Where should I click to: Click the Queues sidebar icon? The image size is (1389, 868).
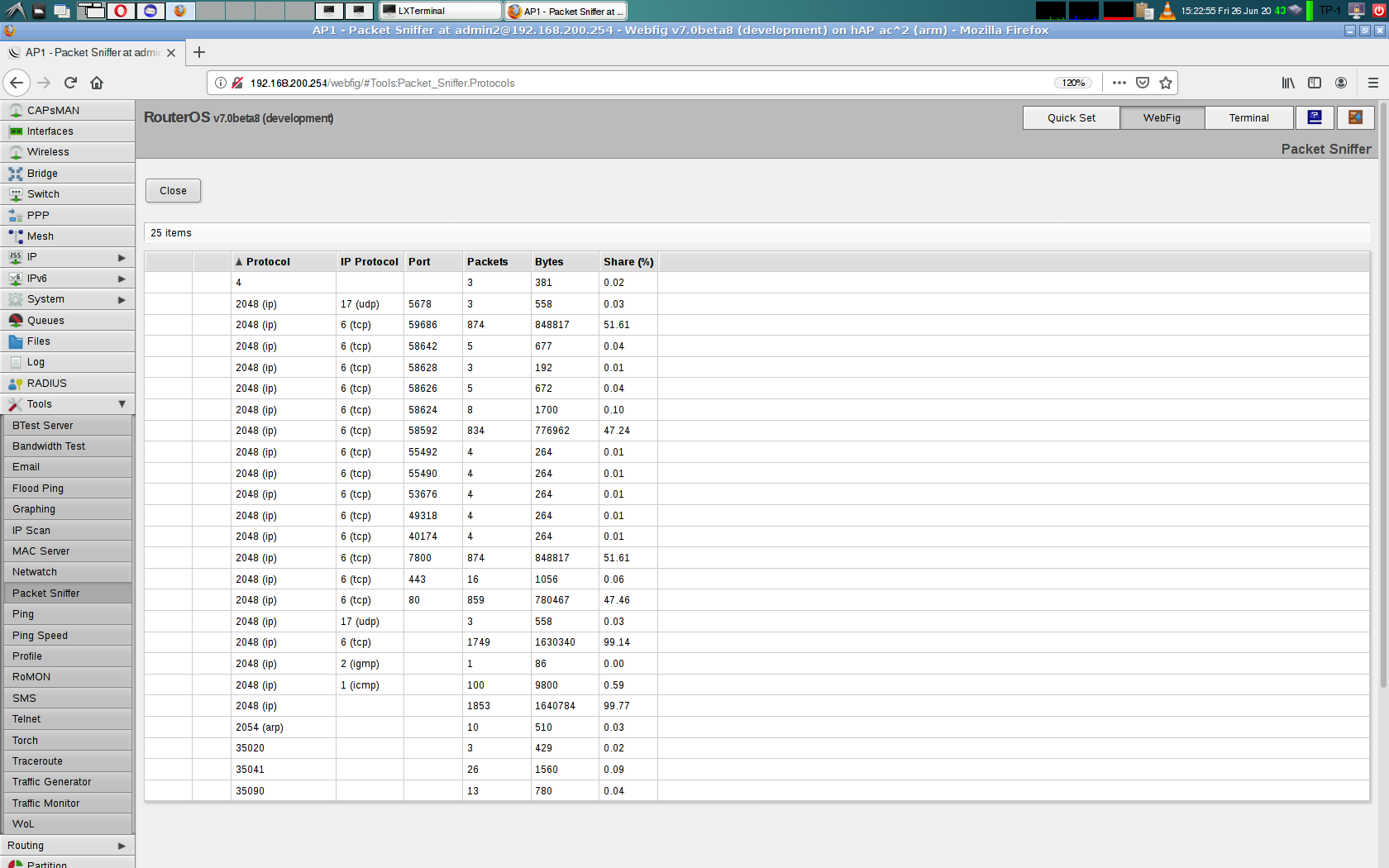coord(16,320)
